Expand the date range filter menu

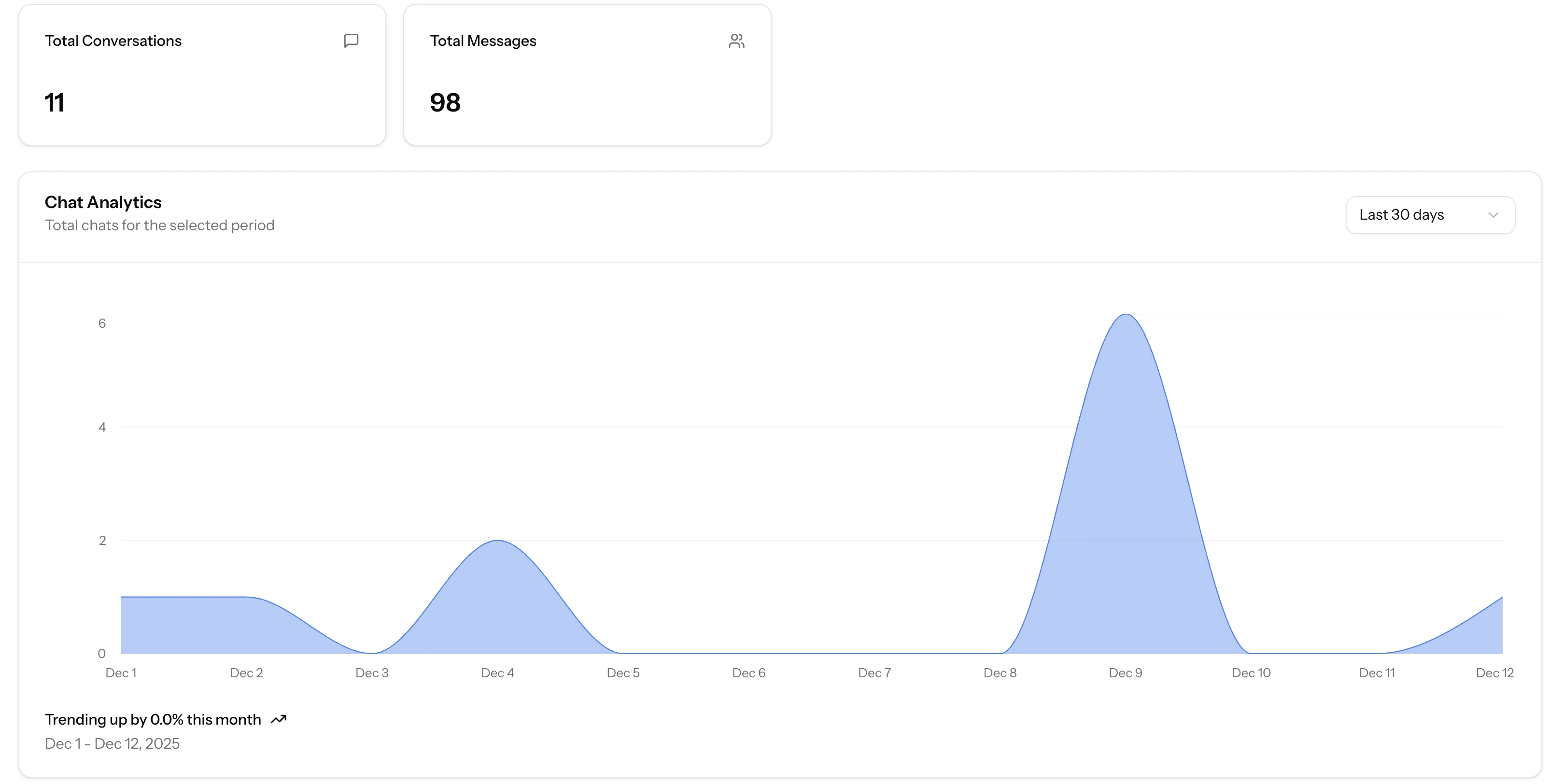tap(1430, 215)
